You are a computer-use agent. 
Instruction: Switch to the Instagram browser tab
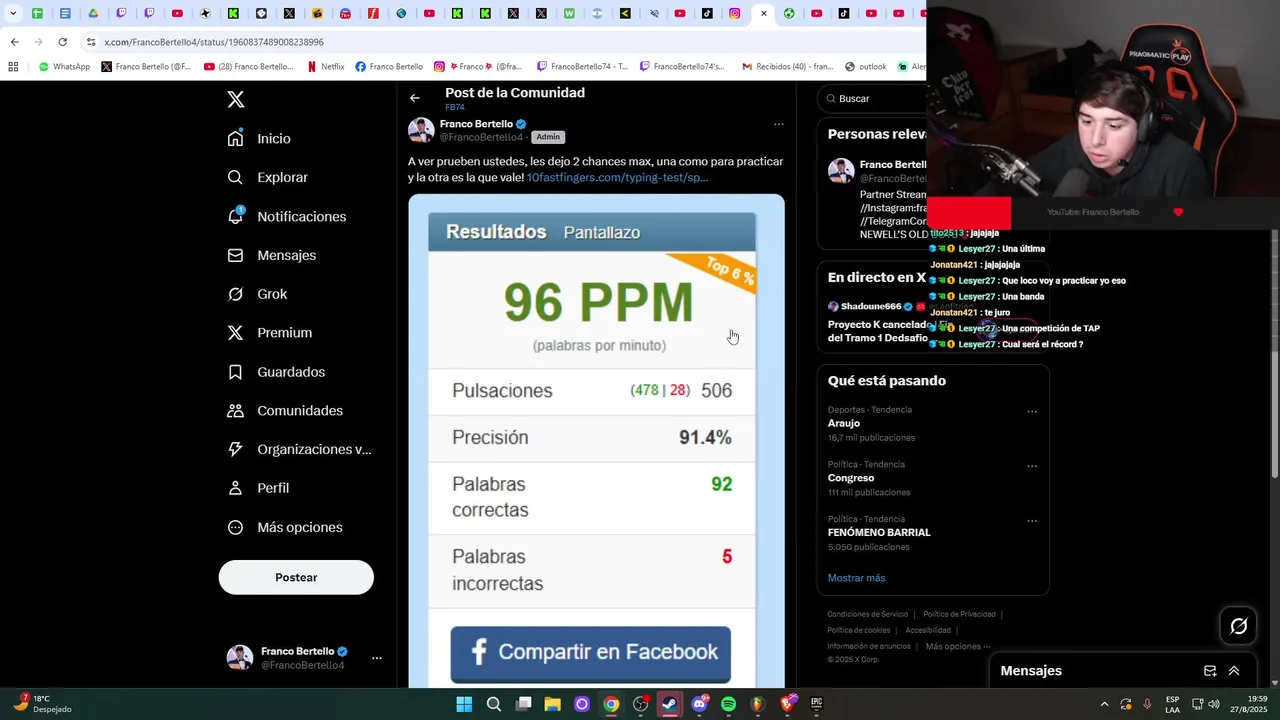click(x=735, y=13)
